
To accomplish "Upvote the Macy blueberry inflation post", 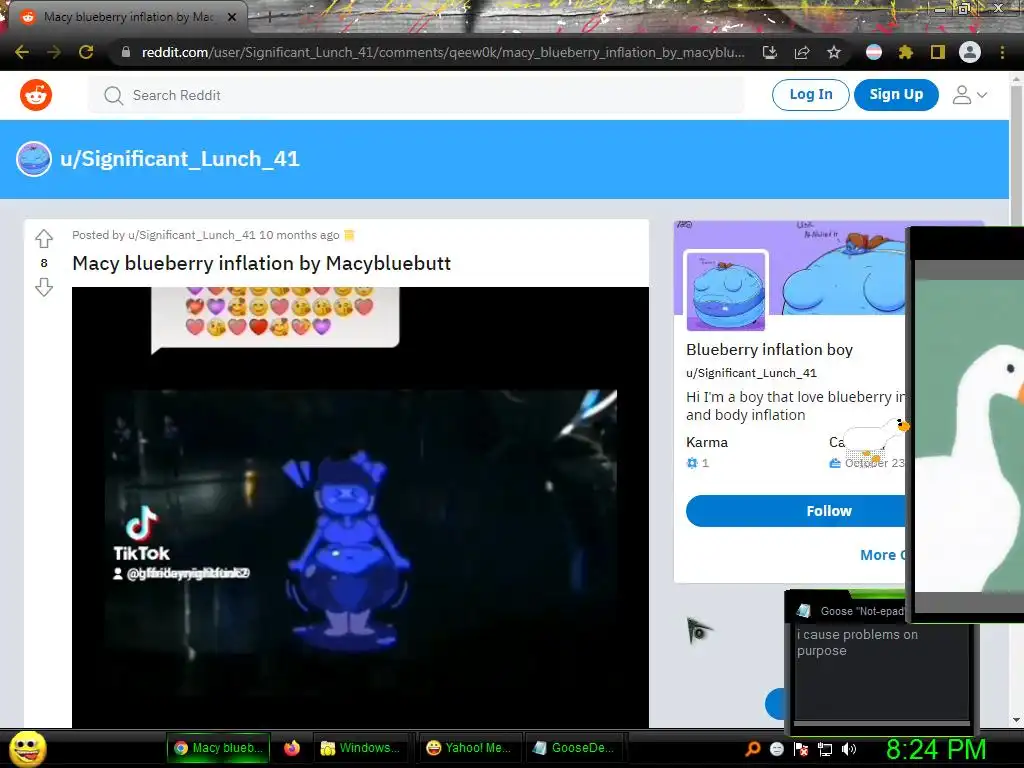I will [44, 238].
